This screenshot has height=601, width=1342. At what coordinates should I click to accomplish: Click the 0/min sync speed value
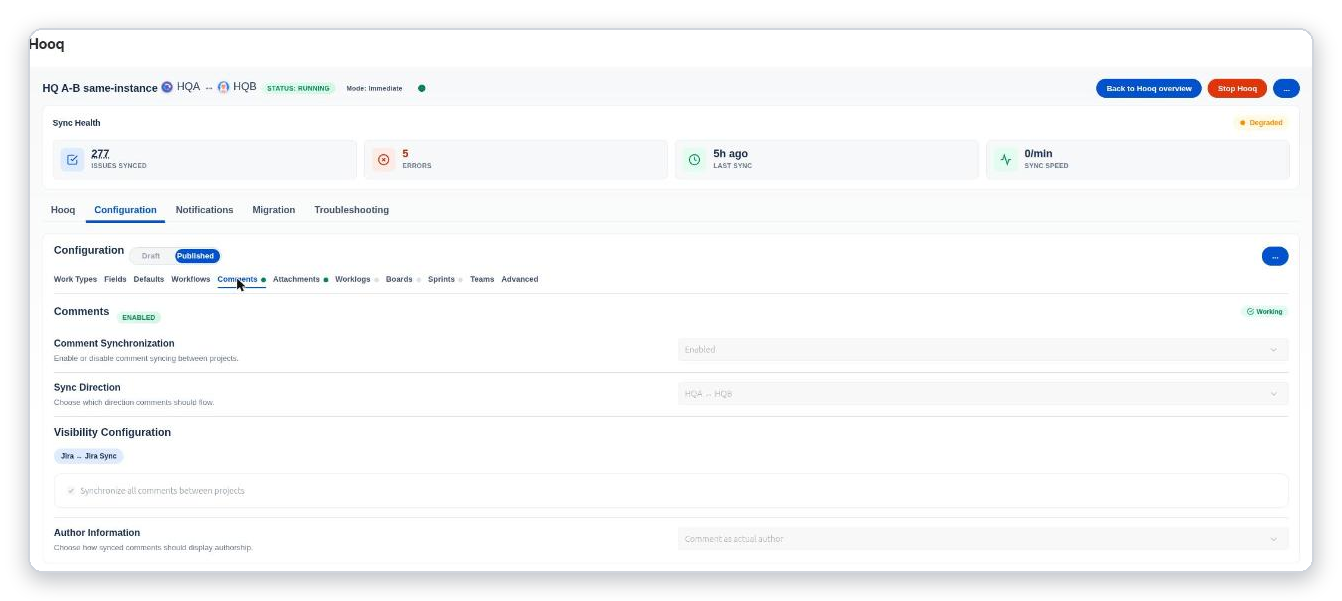click(1038, 154)
